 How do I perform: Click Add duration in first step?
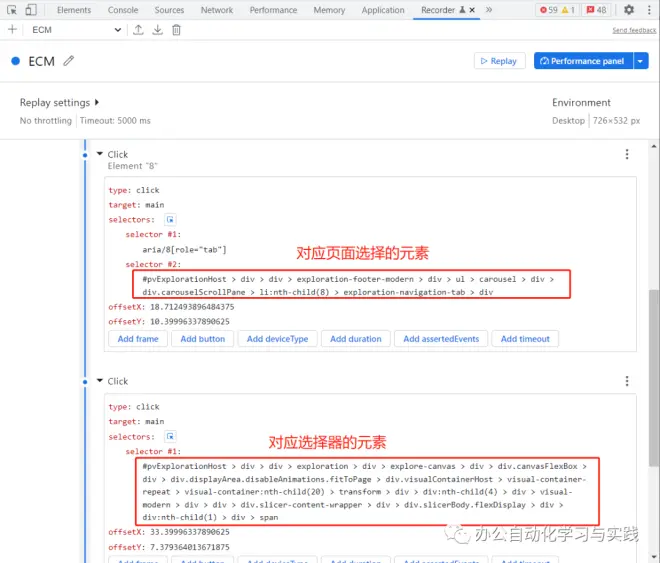(356, 339)
